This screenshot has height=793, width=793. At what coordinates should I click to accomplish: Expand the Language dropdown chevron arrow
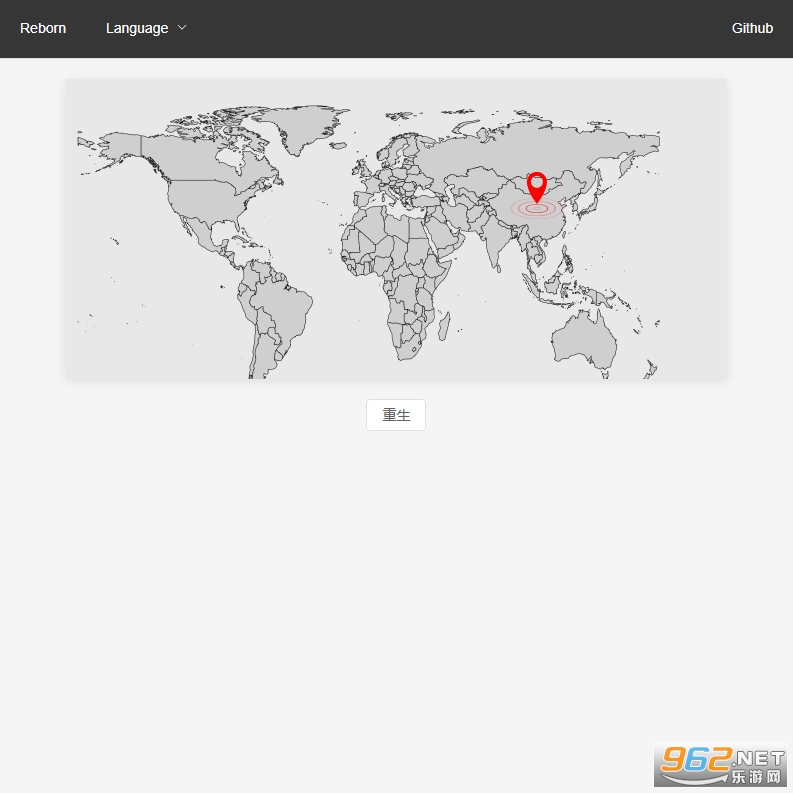pyautogui.click(x=182, y=28)
